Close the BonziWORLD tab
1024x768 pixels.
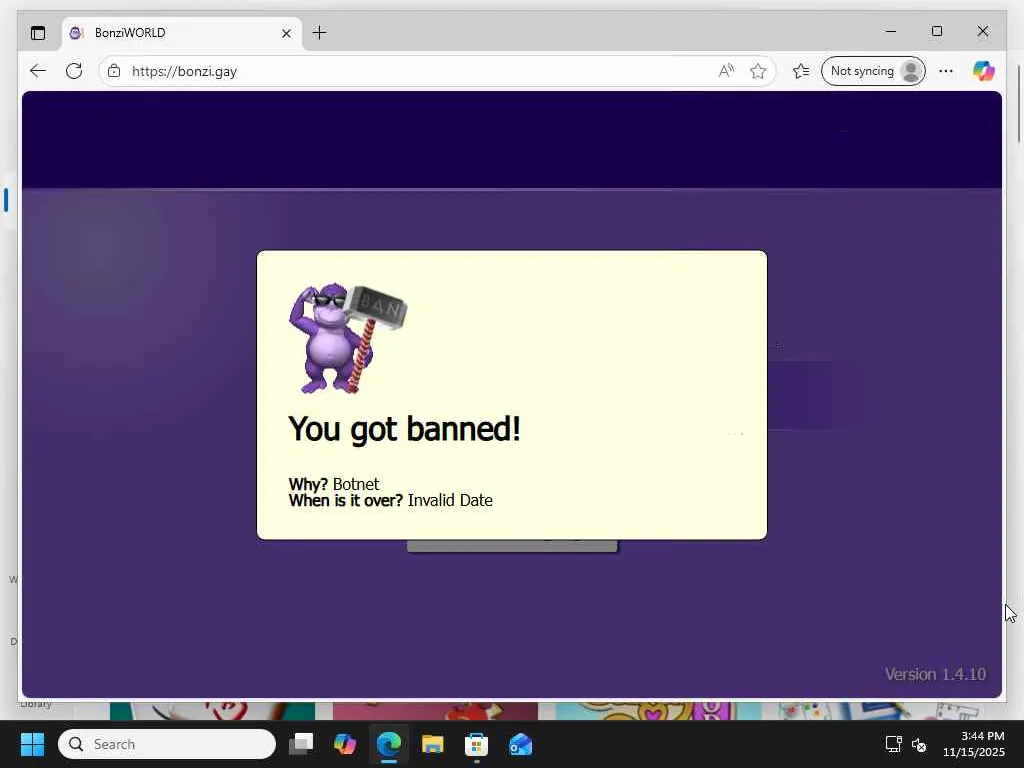coord(286,33)
